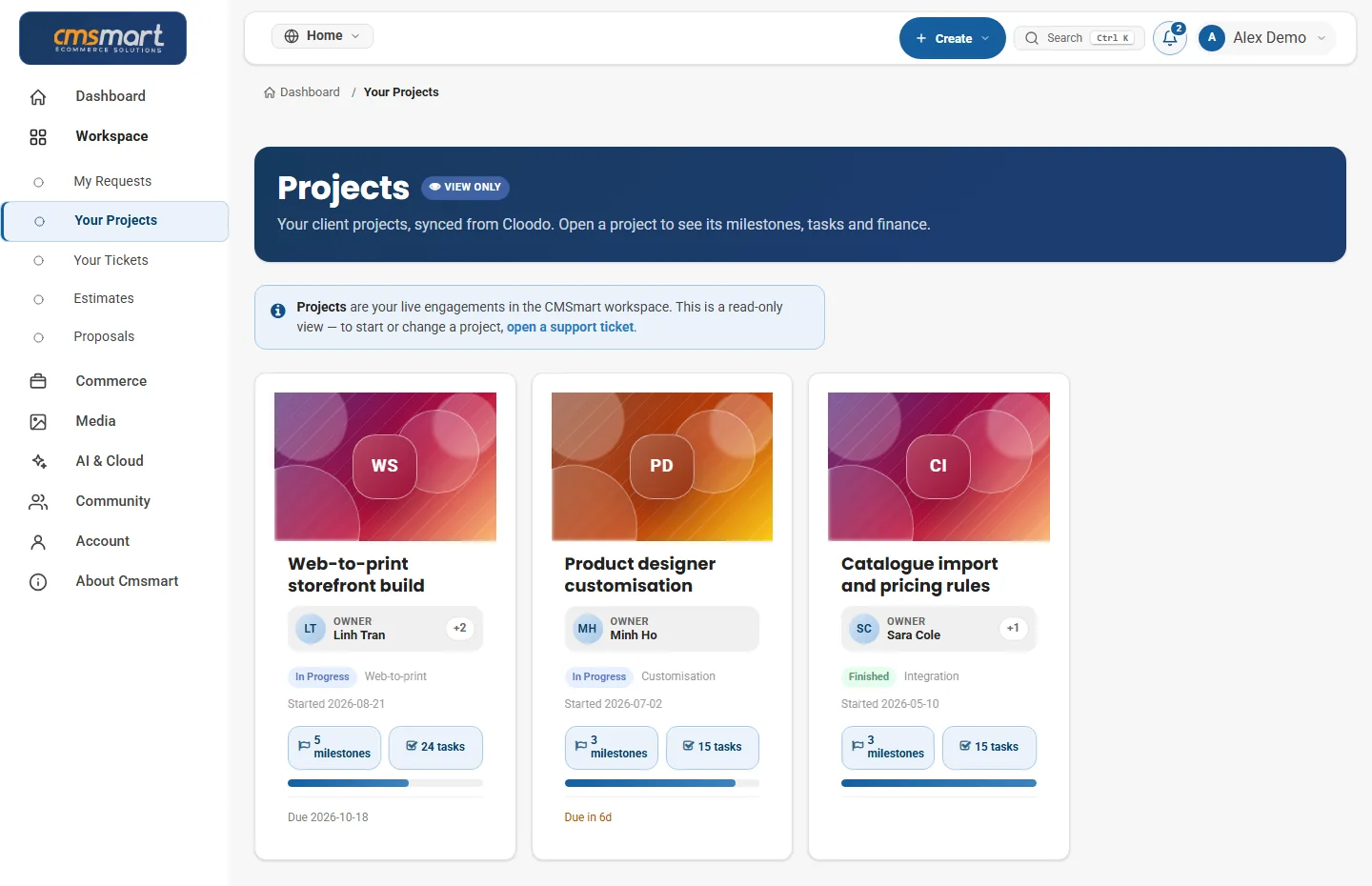This screenshot has width=1372, height=886.
Task: Show the +2 extra members on Linh Tran card
Action: [460, 629]
